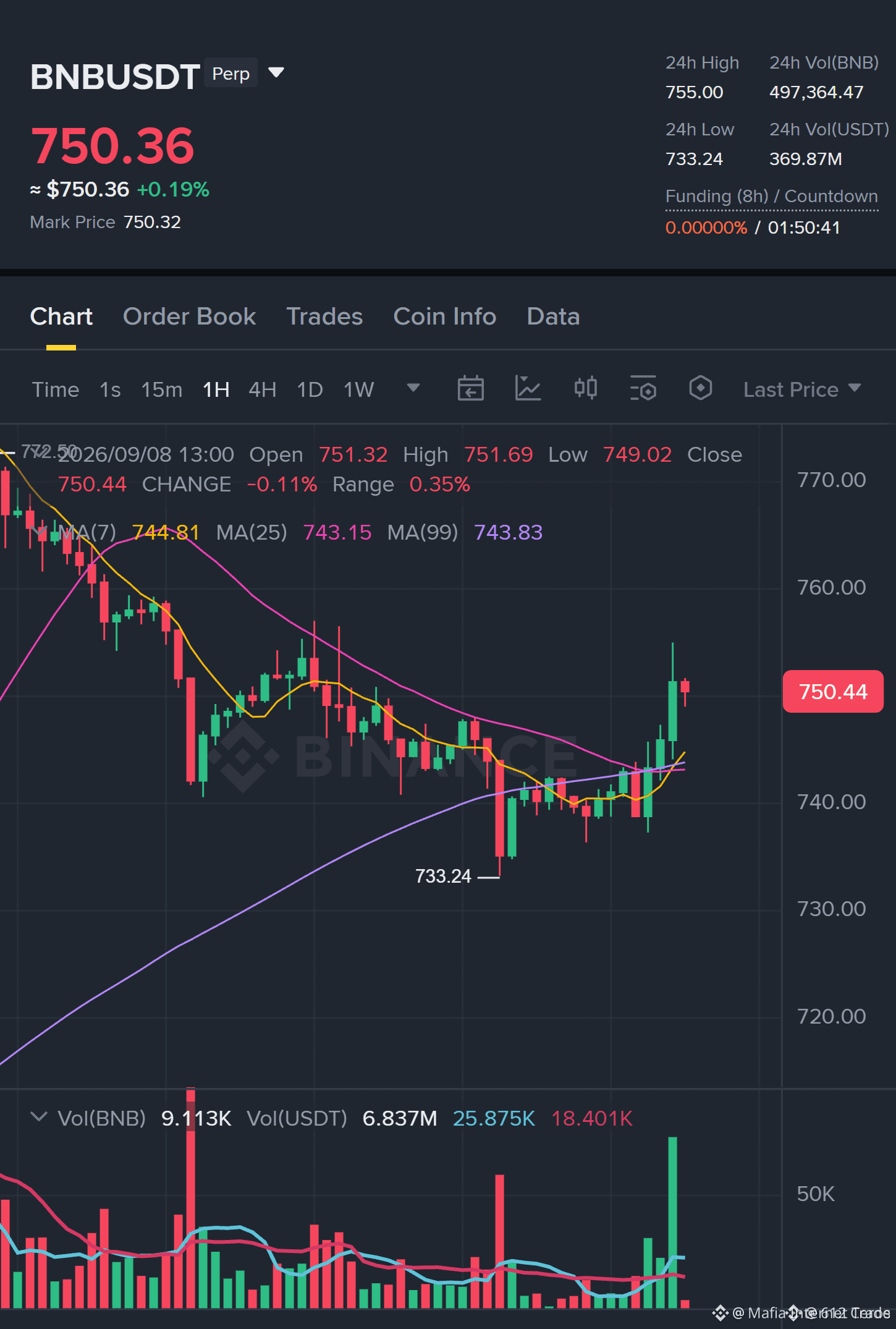Open the calendar date jump icon
Screen dimensions: 896x1329
[470, 389]
